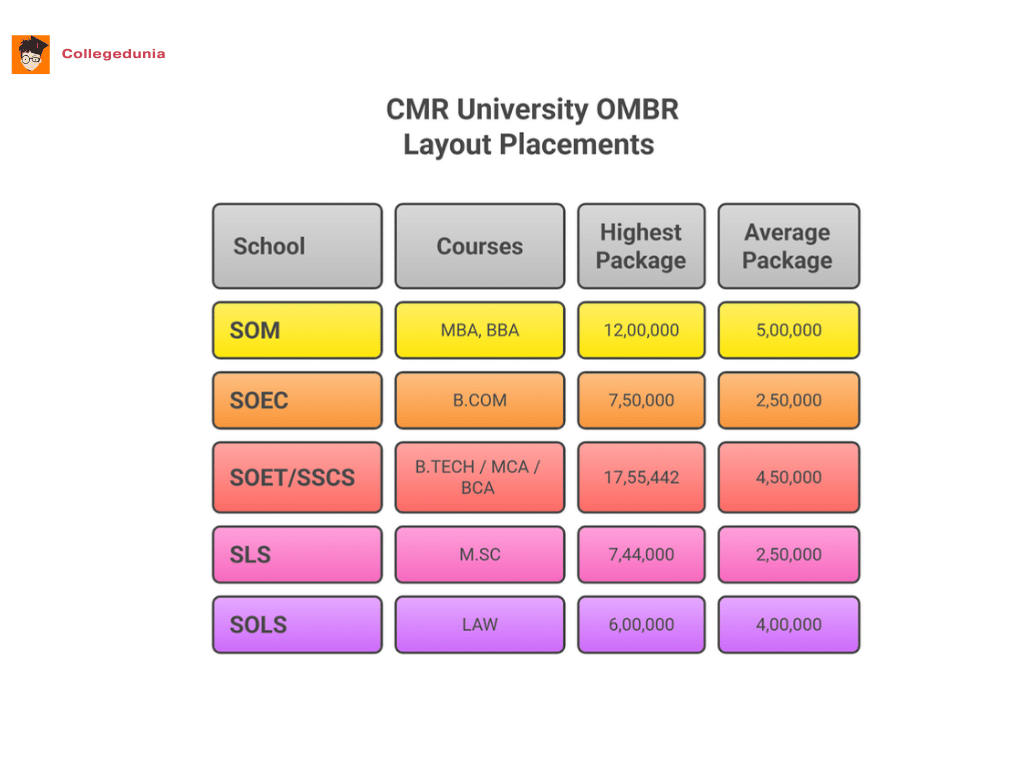Select the SOM school cell
This screenshot has height=768, width=1024.
(x=296, y=330)
